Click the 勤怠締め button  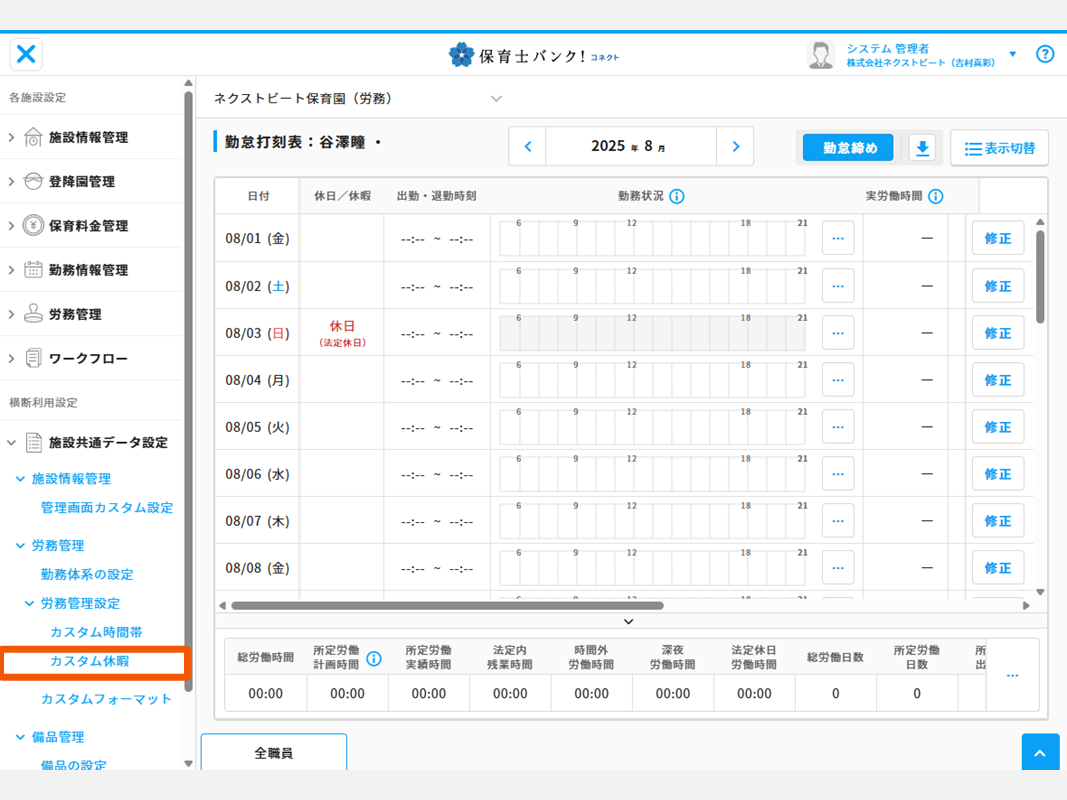pos(849,148)
